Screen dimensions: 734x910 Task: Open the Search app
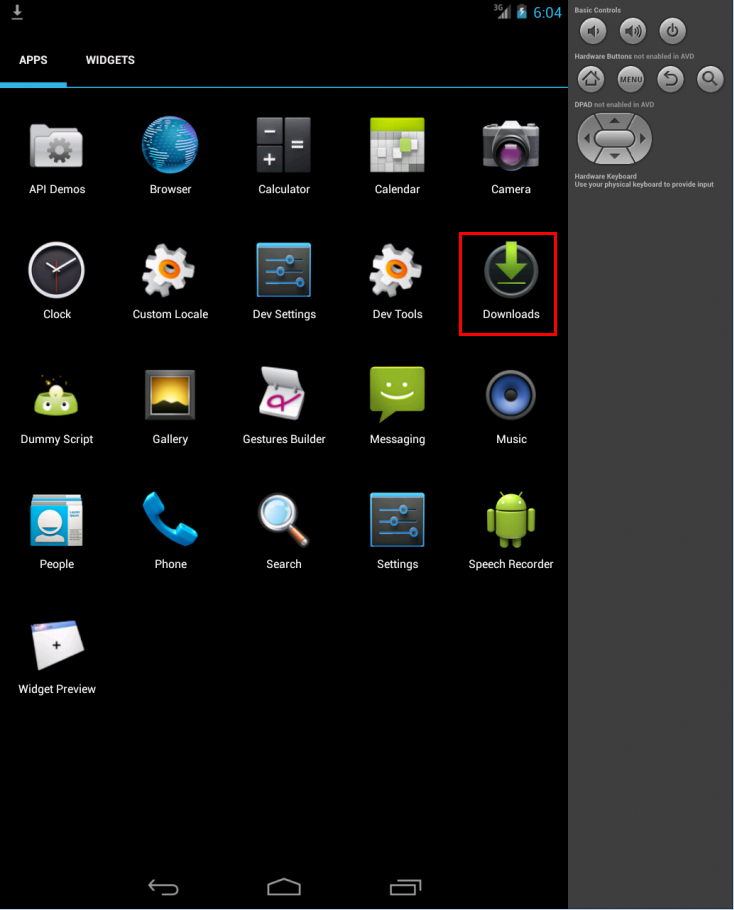[x=284, y=532]
